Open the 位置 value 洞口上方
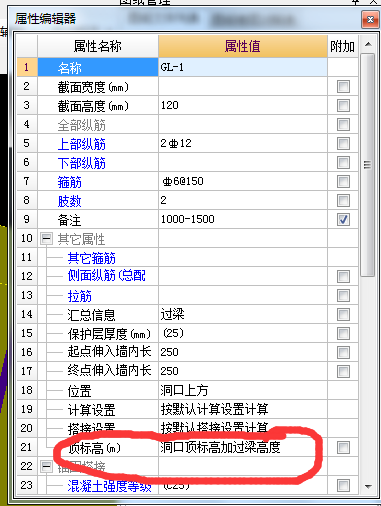Screen dimensions: 381x506 243,390
